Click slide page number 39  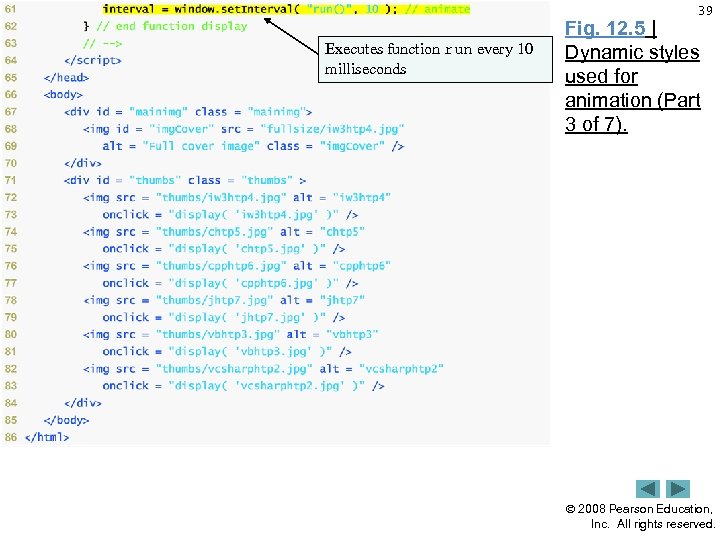[x=705, y=10]
